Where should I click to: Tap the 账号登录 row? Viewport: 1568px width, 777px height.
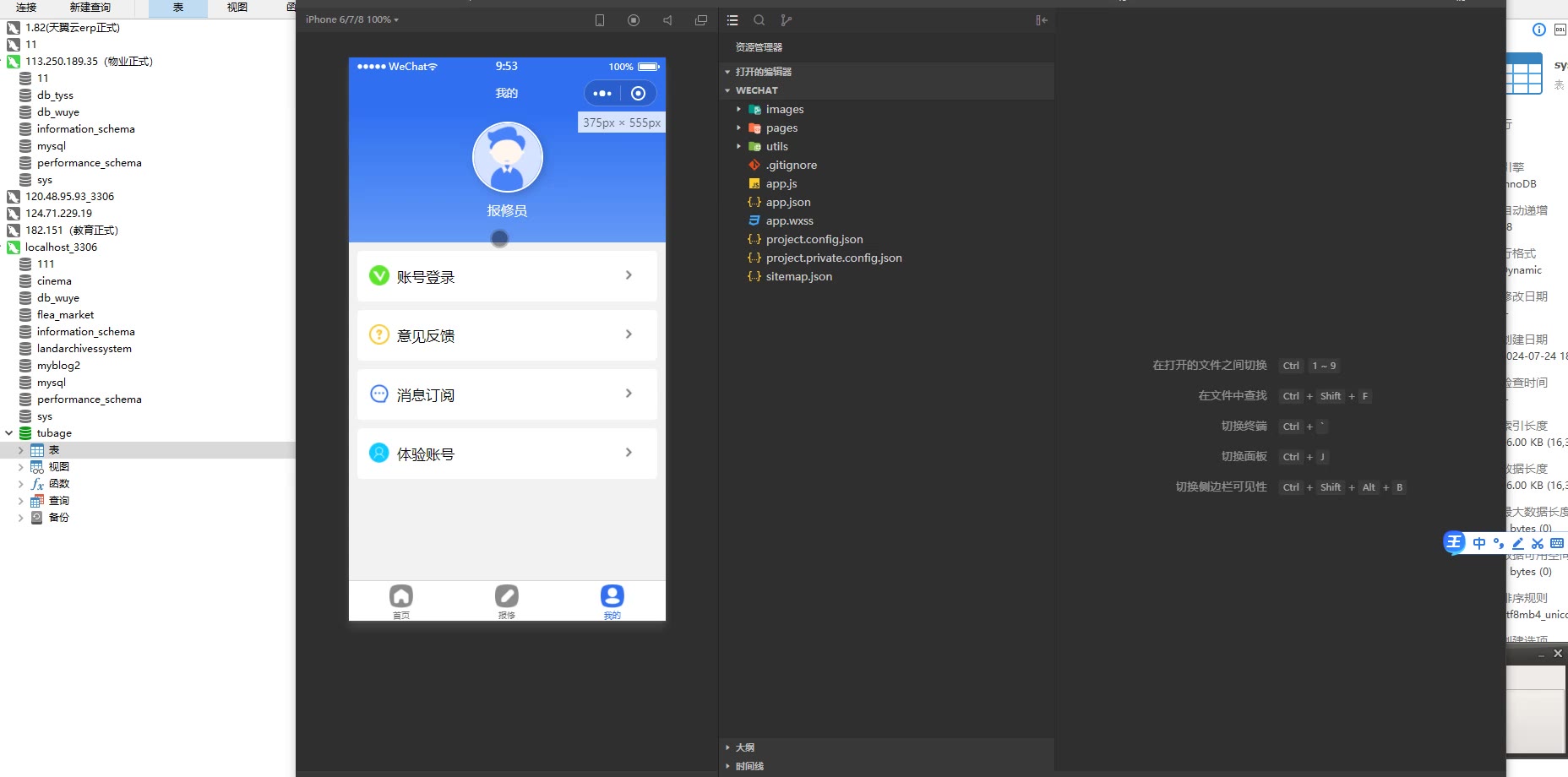tap(507, 276)
